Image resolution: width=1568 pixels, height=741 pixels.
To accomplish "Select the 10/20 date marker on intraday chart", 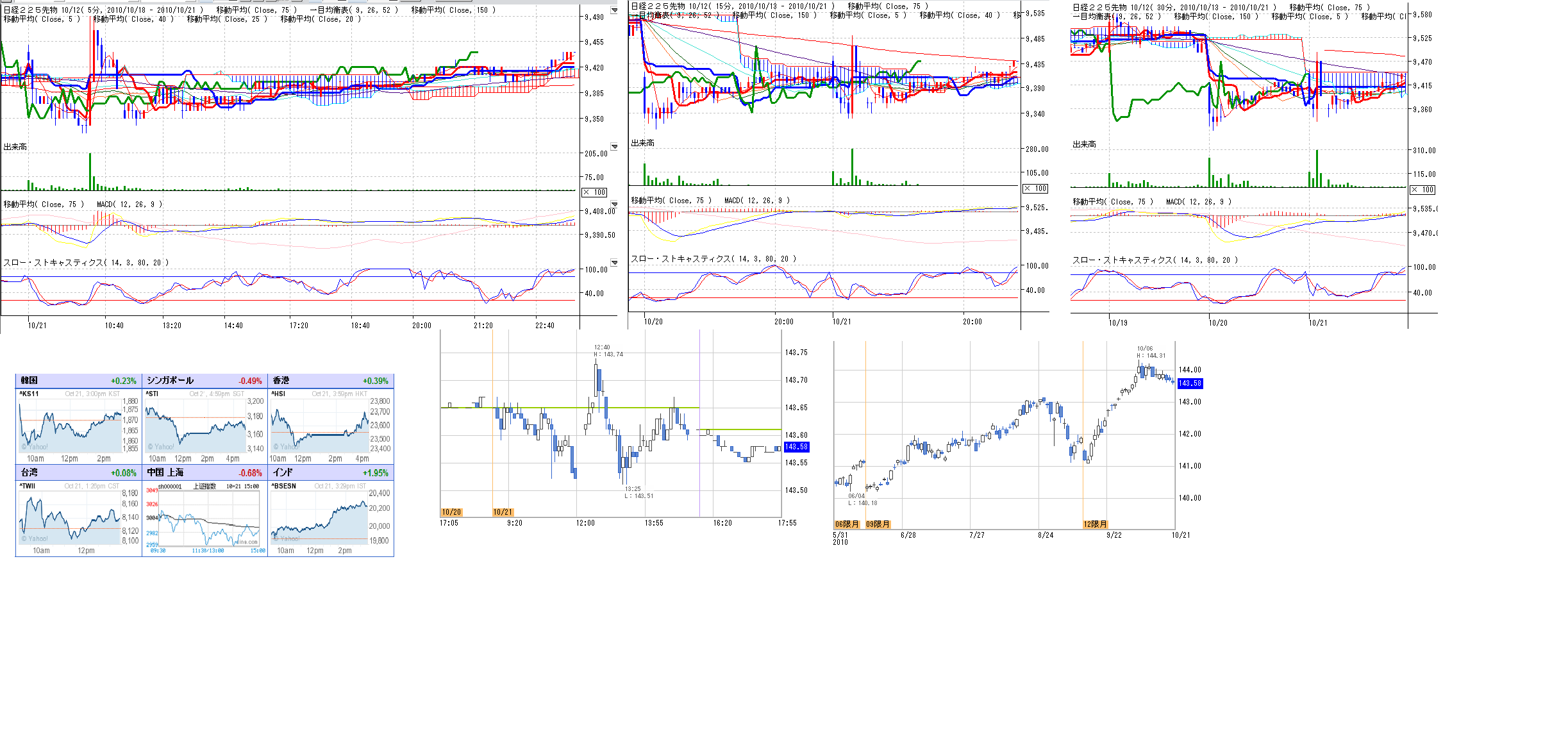I will [451, 512].
